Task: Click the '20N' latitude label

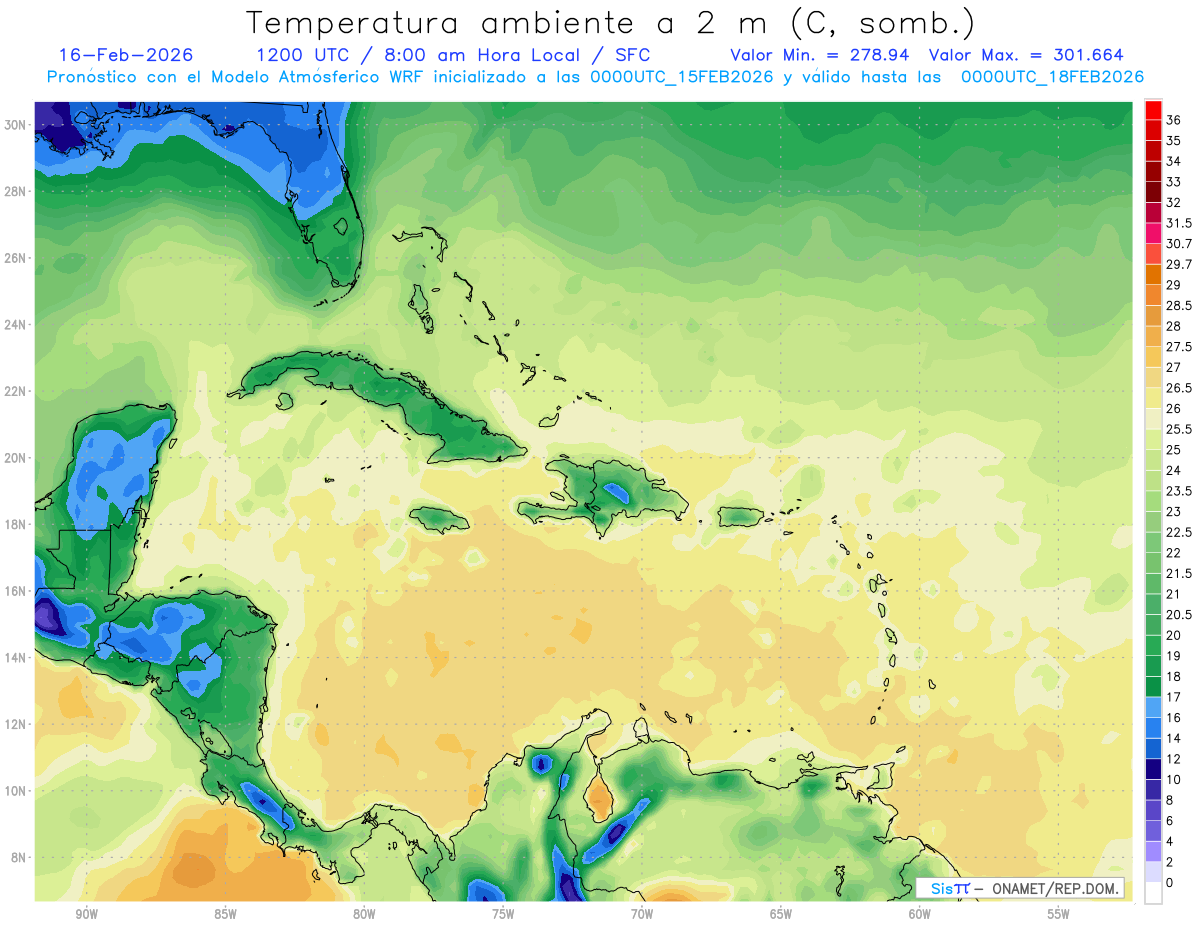Action: (x=17, y=458)
